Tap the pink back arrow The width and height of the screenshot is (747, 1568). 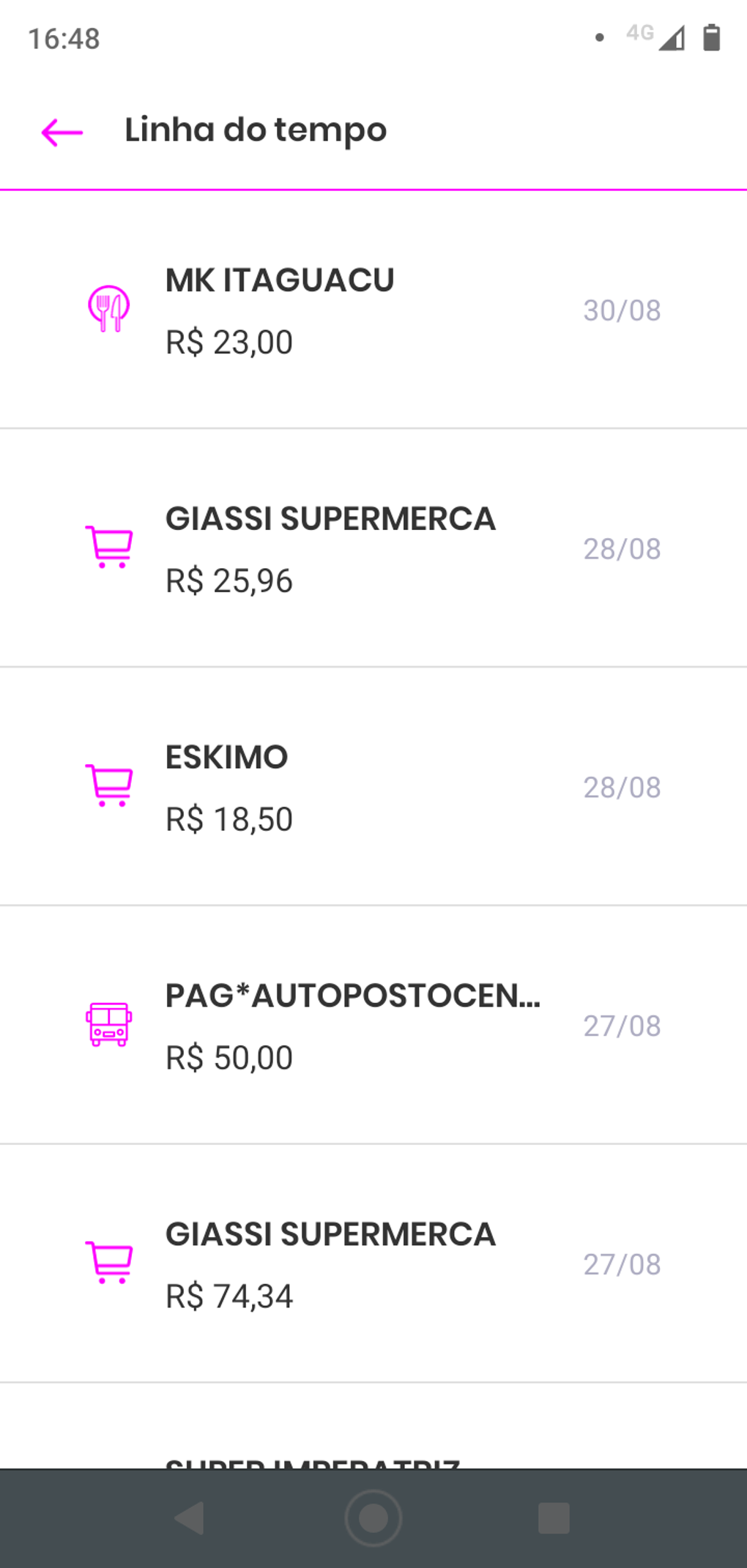click(x=62, y=132)
